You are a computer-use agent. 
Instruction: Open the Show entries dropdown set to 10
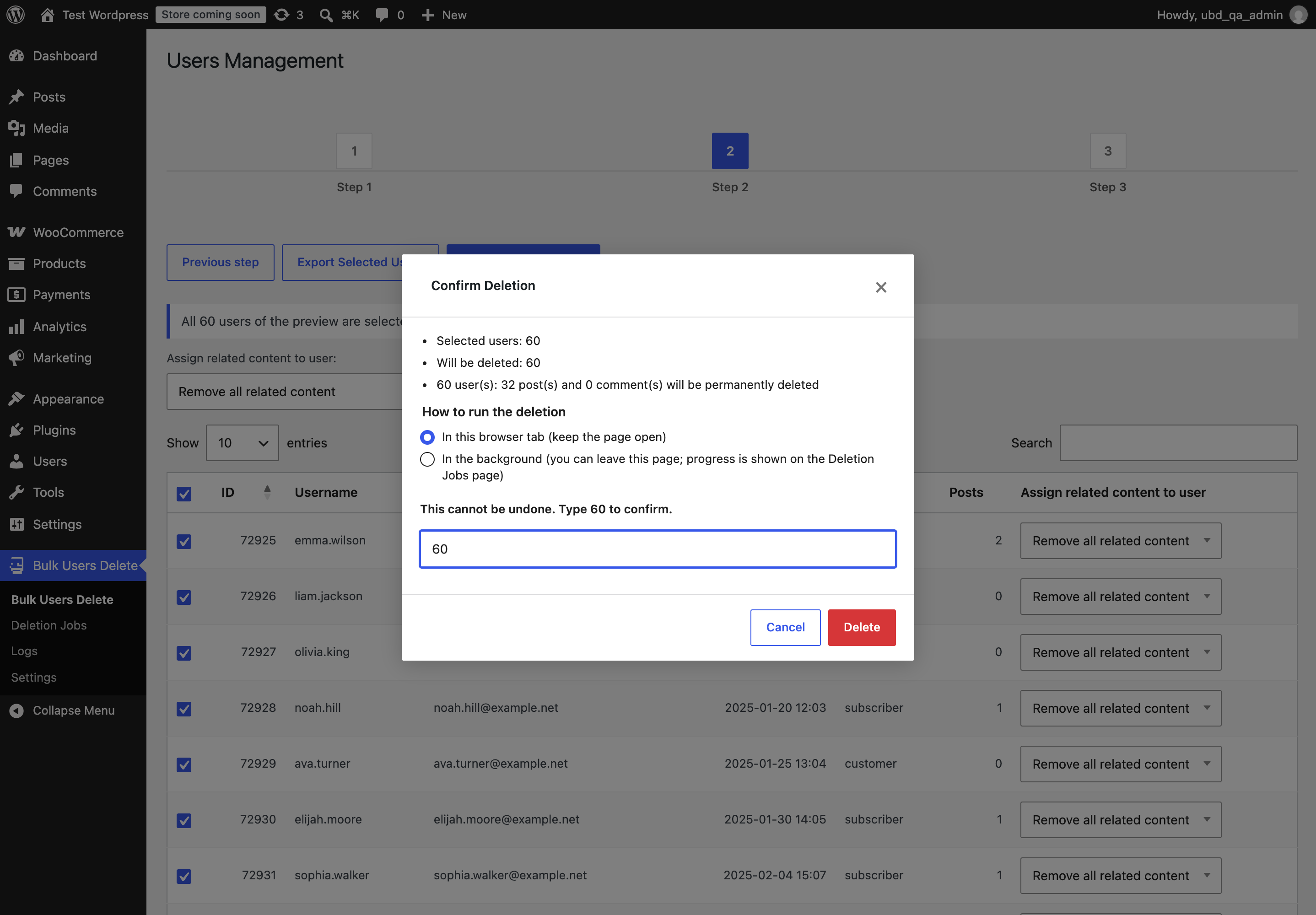243,443
